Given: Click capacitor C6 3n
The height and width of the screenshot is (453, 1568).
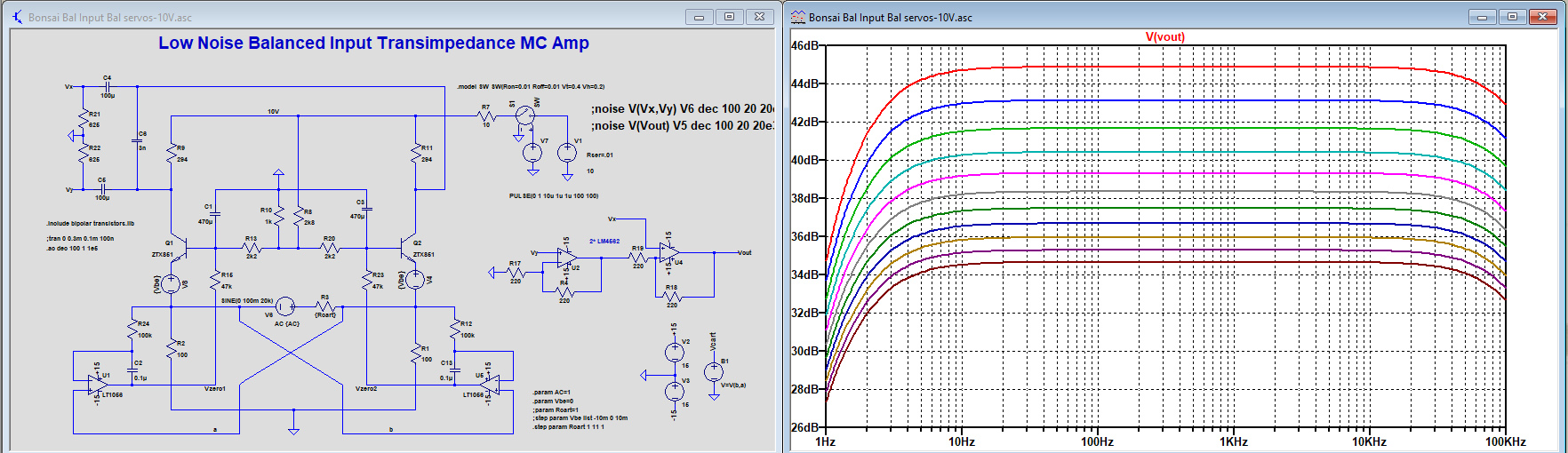Looking at the screenshot, I should [137, 140].
